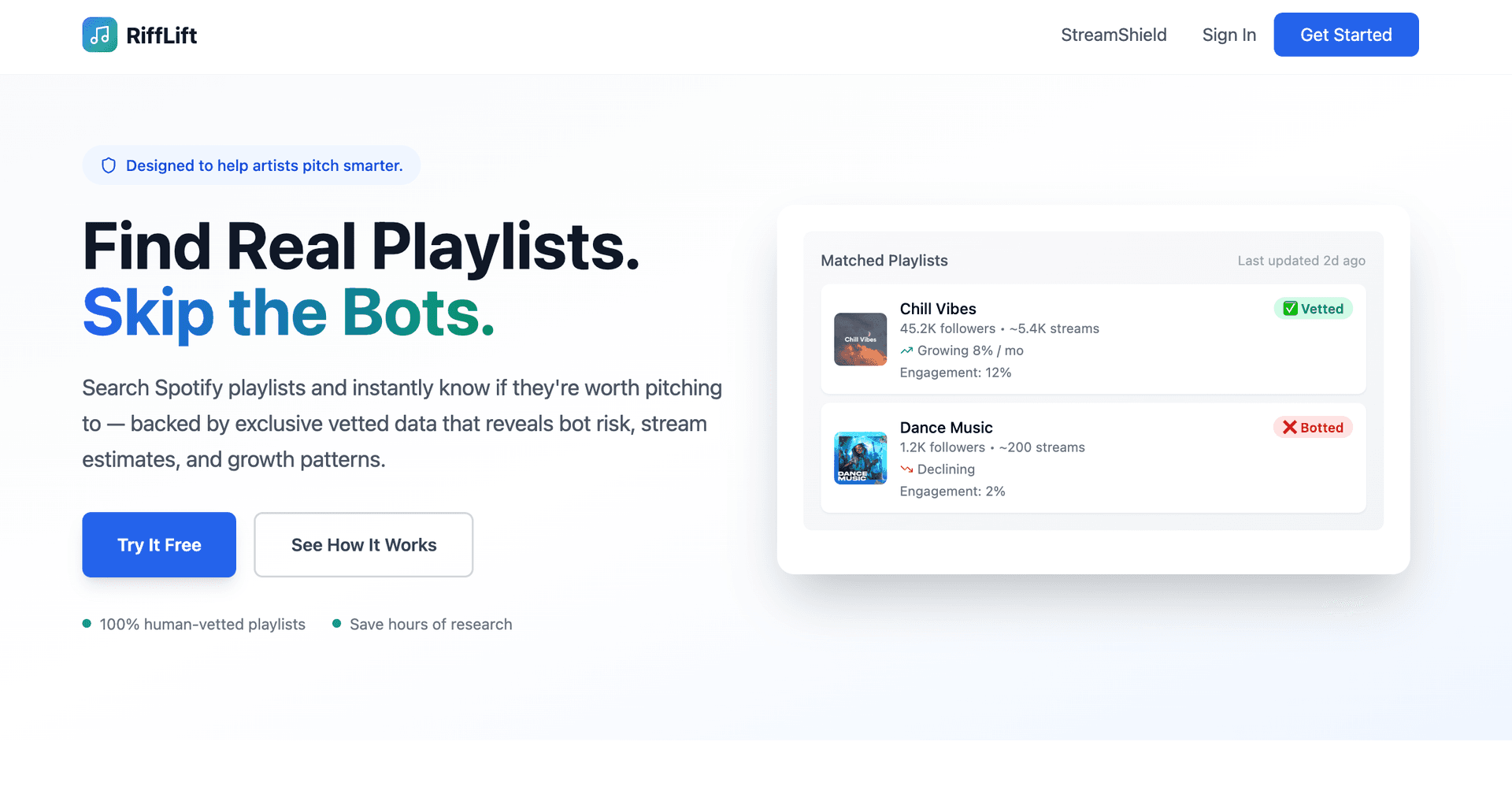Open the Chill Vibes playlist cover thumbnail

861,339
